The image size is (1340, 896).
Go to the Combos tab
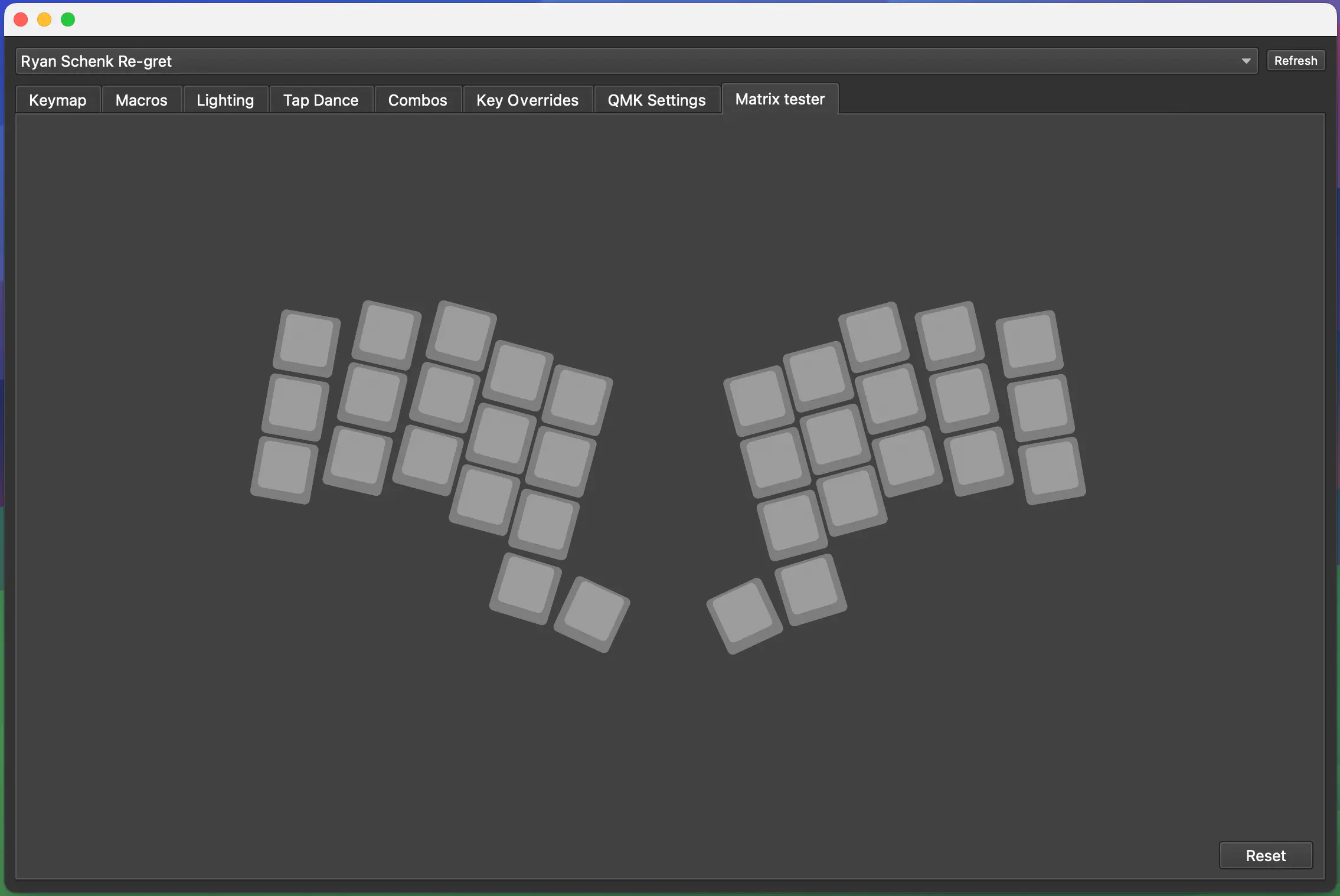(417, 100)
